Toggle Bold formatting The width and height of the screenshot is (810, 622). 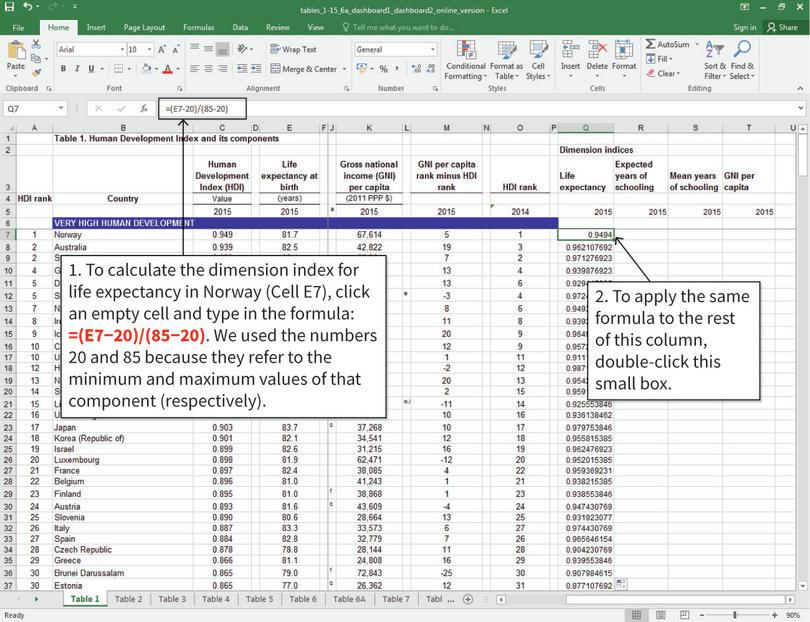63,69
